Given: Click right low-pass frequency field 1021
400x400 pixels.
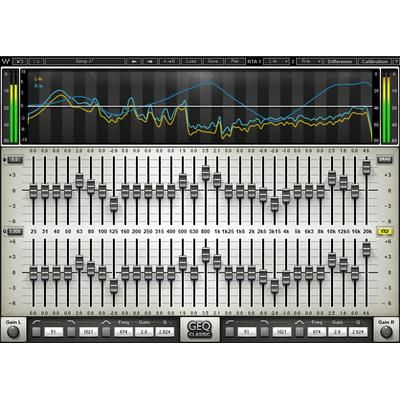Looking at the screenshot, I should (x=282, y=332).
